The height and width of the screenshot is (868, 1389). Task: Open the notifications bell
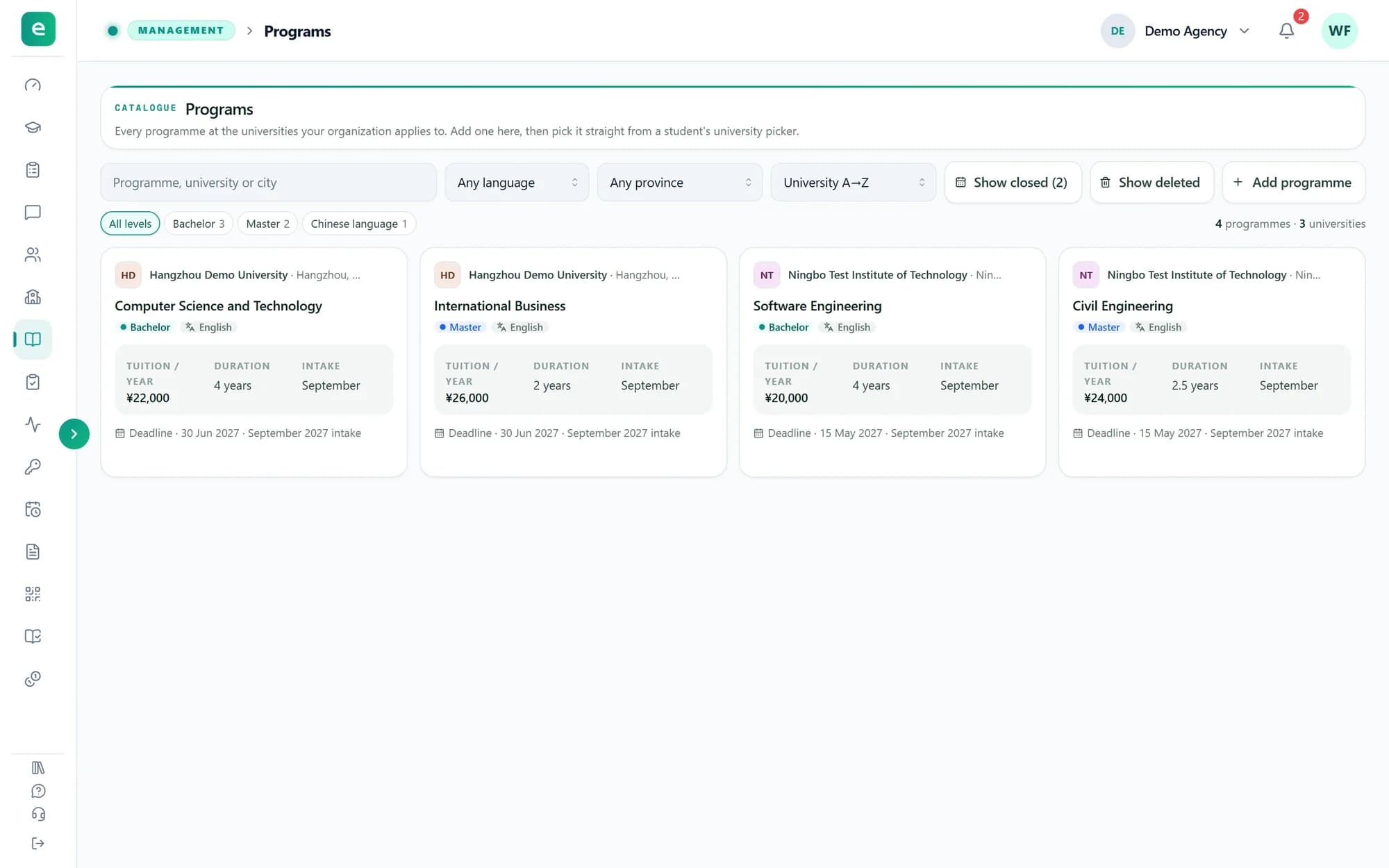pyautogui.click(x=1287, y=31)
